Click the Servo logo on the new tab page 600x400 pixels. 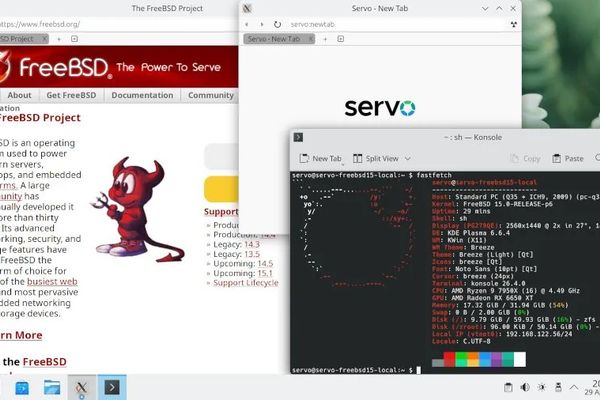click(380, 108)
